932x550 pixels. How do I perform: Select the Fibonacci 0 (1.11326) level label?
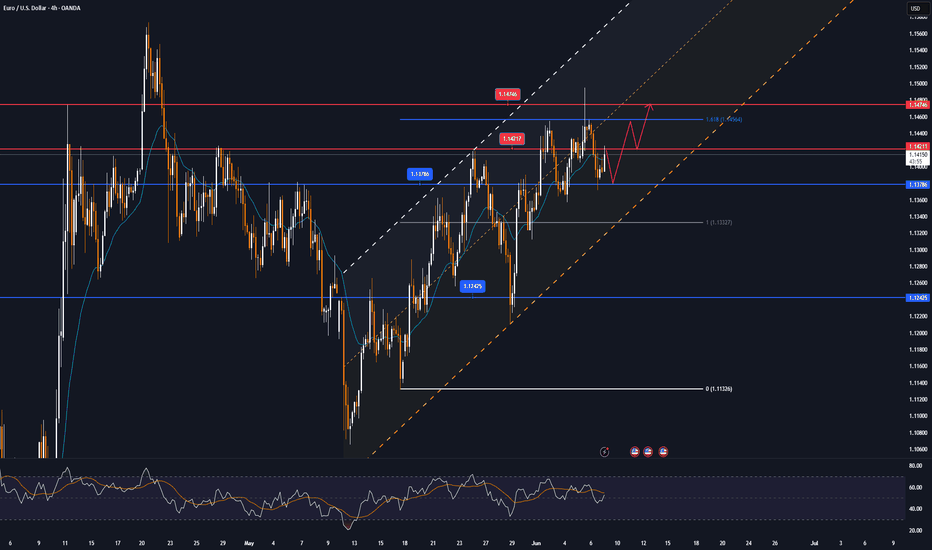719,389
